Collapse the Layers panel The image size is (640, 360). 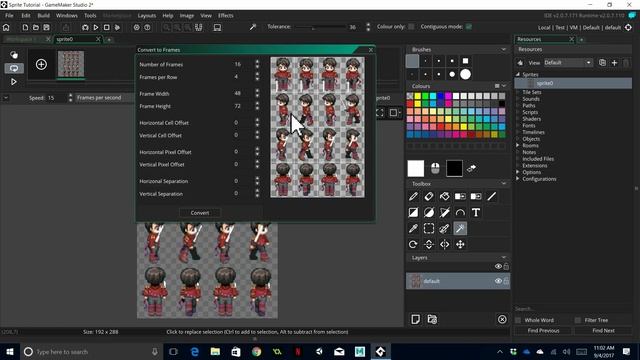[503, 258]
